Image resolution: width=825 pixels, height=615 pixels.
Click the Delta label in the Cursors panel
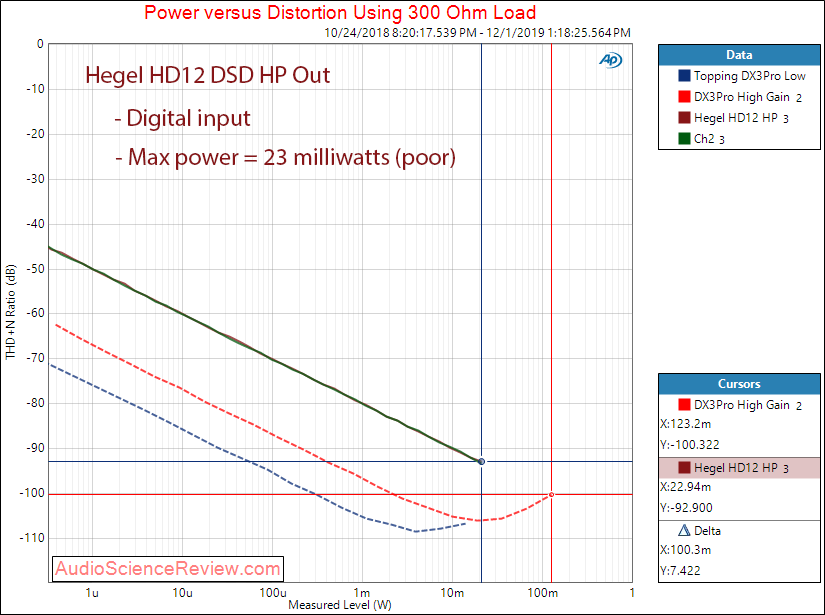click(x=707, y=531)
